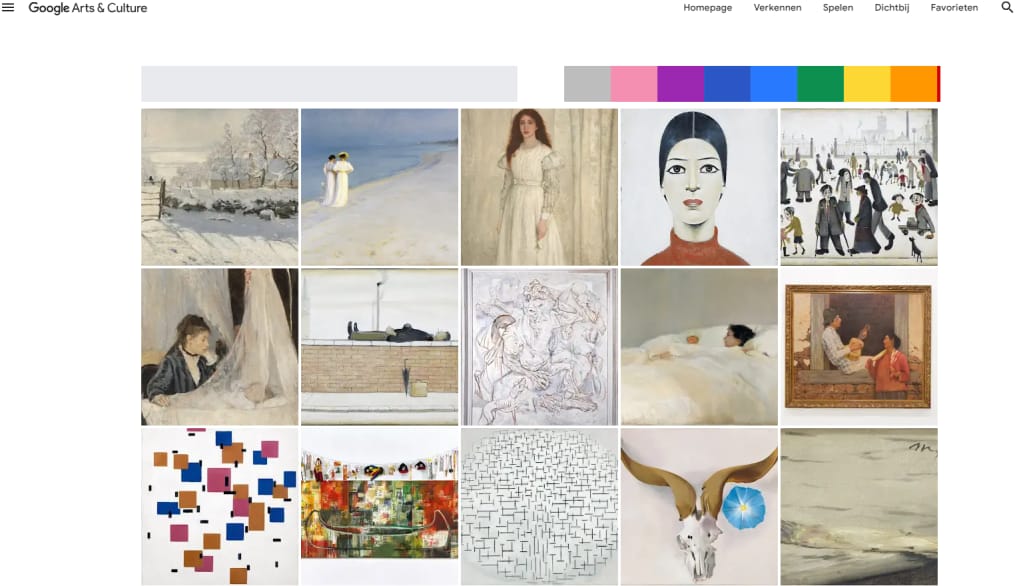
Task: Select the gray color swatch
Action: point(587,84)
